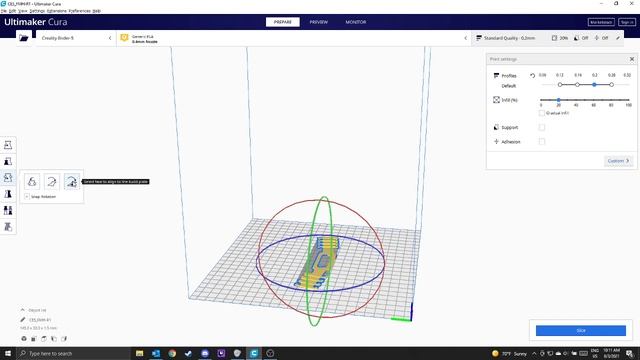Screen dimensions: 640x360
Task: Click the Generic PLA material icon
Action: (x=124, y=38)
